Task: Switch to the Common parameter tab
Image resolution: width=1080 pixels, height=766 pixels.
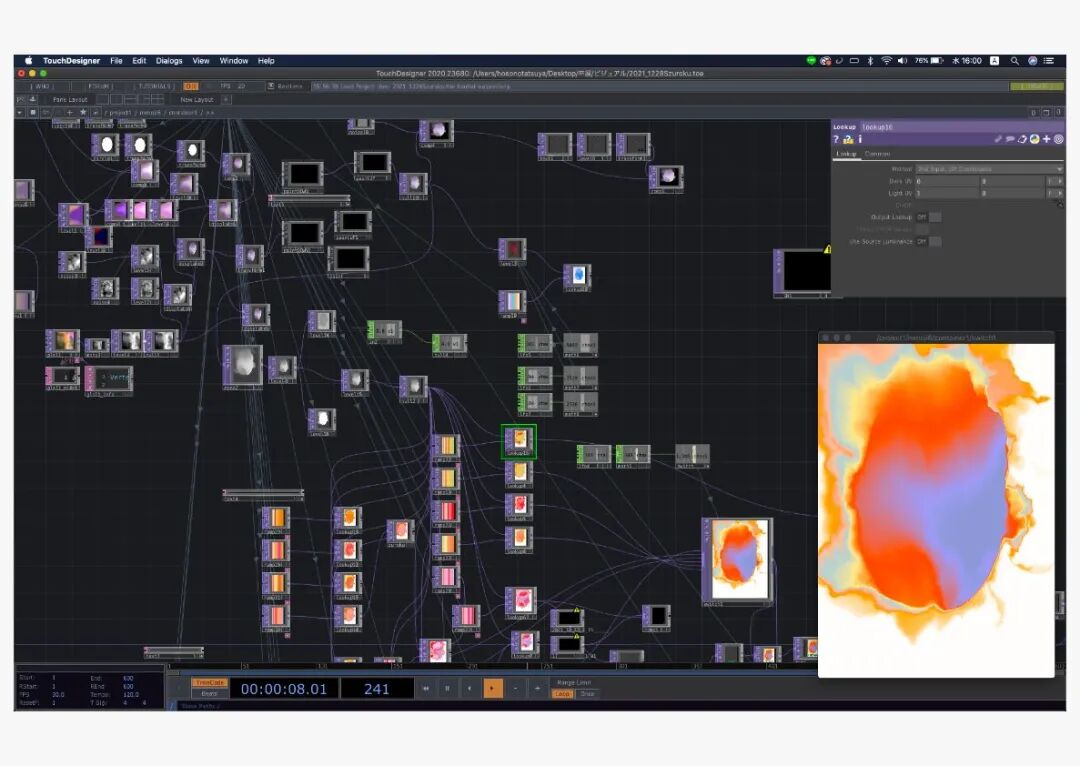Action: (x=877, y=154)
